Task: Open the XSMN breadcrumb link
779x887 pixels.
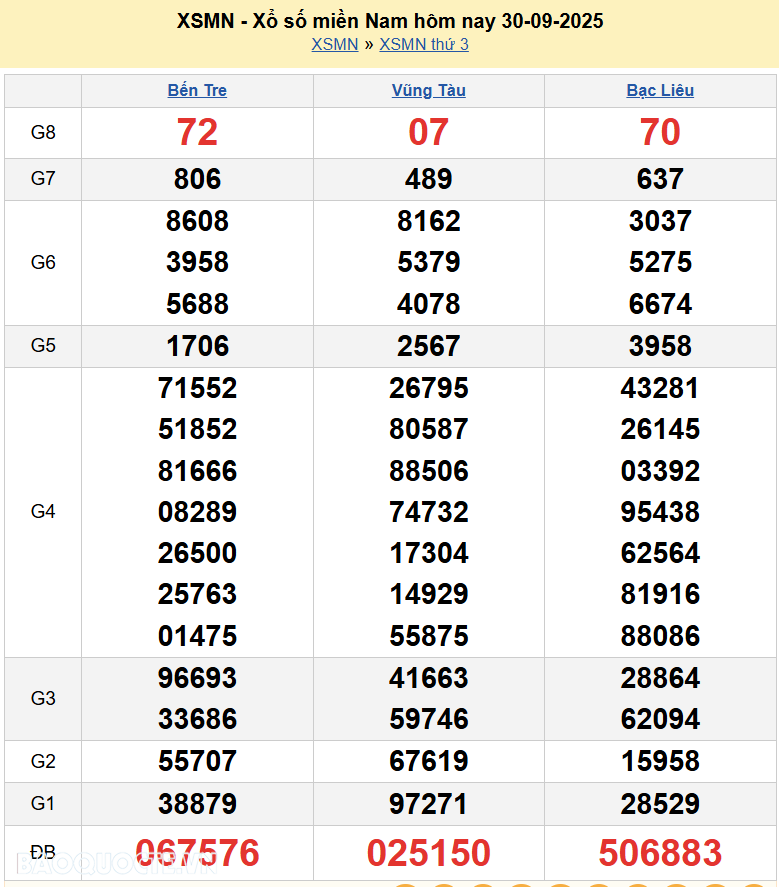Action: [334, 44]
